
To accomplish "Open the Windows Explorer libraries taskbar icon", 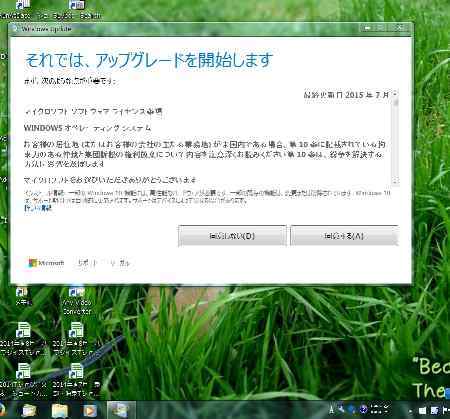I will (30, 410).
